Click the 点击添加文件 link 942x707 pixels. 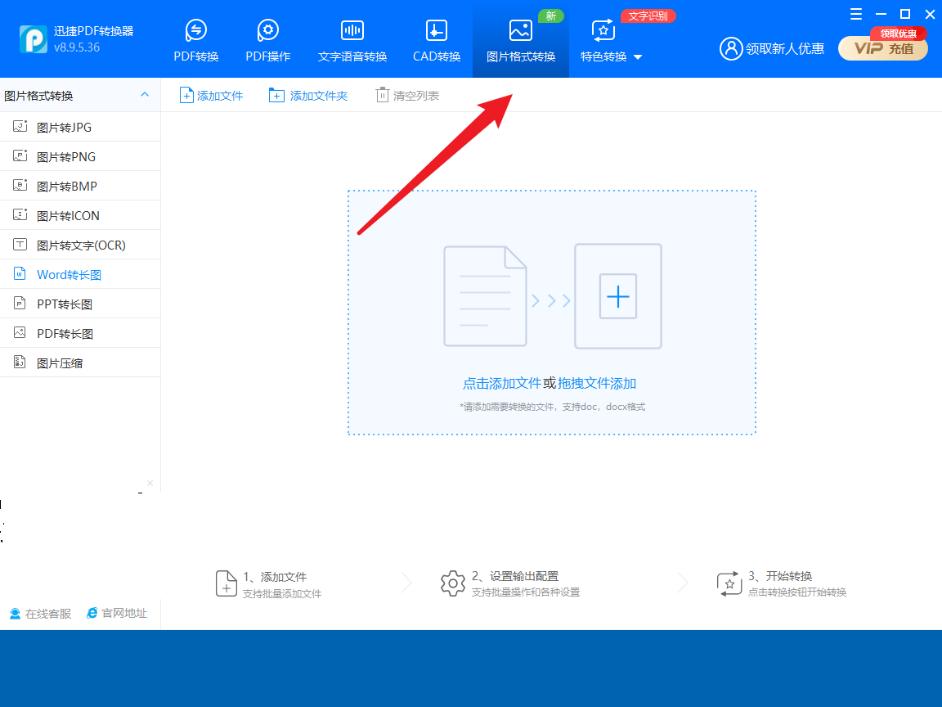[501, 383]
